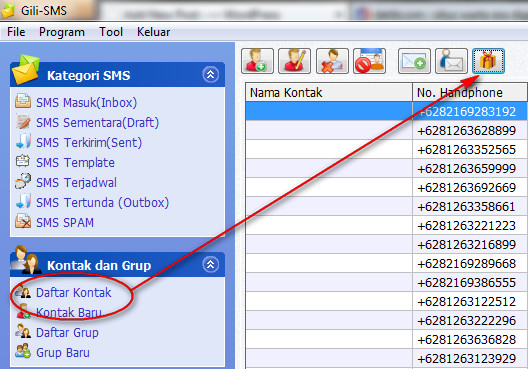Open the Grup Baru link
Viewport: 528px width, 369px height.
[x=63, y=353]
